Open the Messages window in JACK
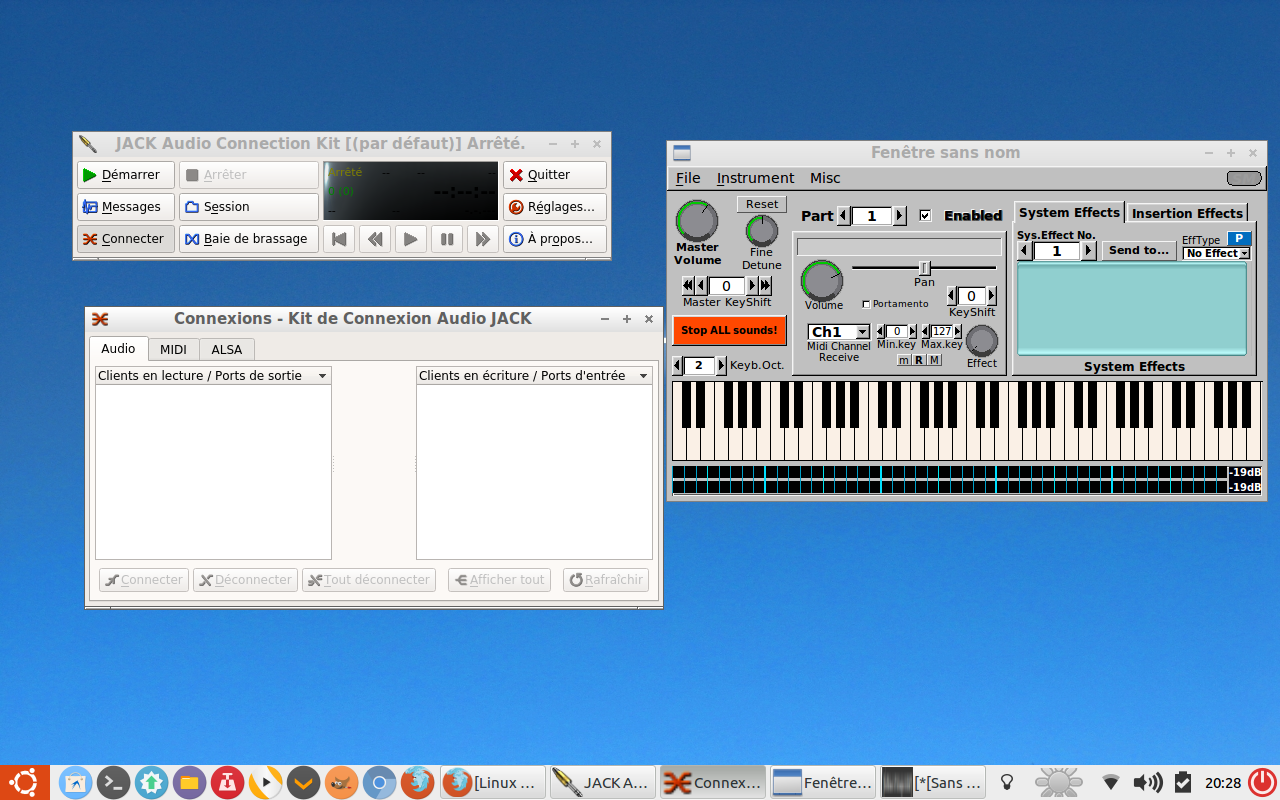Screen dimensions: 1280x800 coord(126,207)
